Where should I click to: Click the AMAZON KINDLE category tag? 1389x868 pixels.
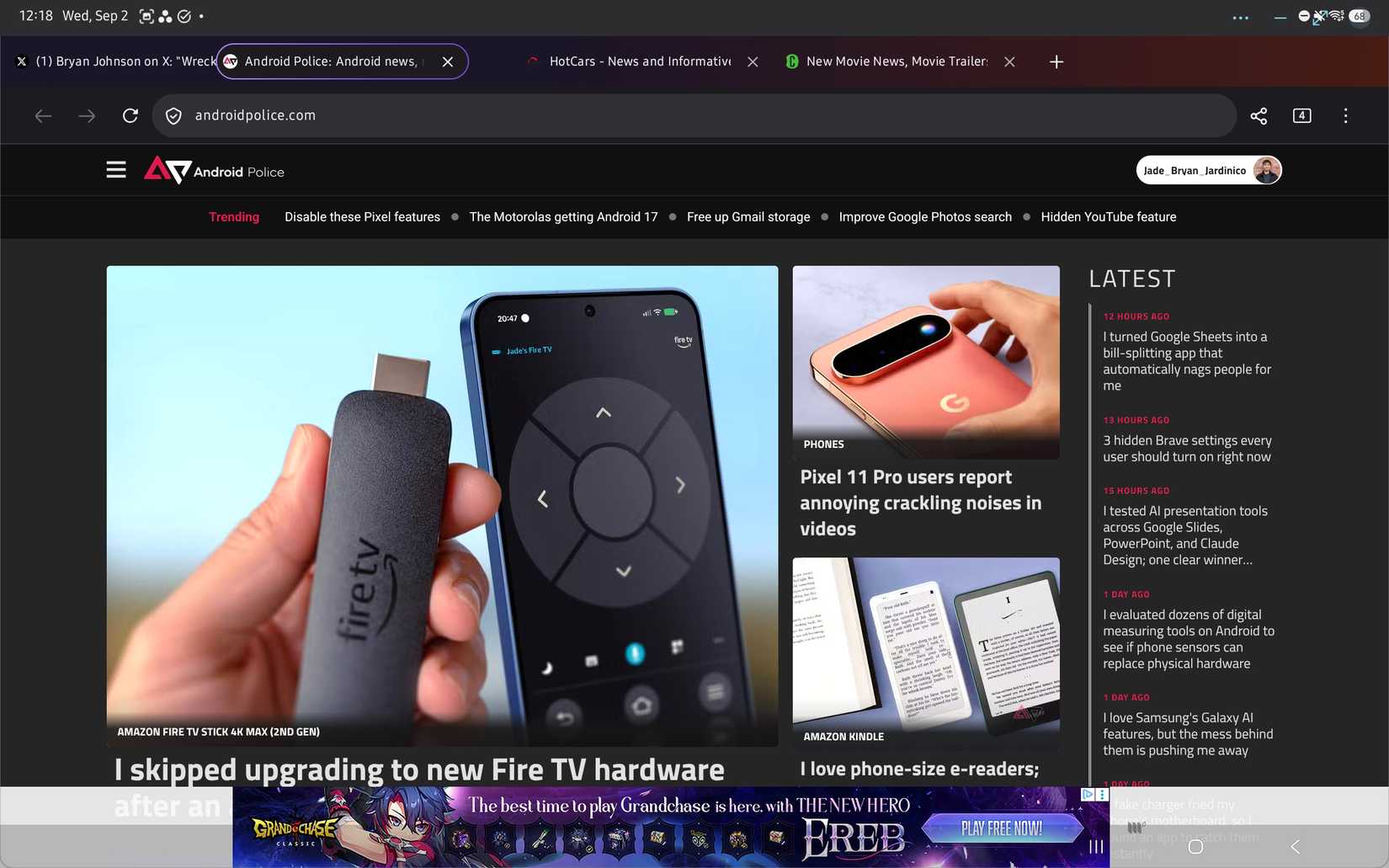click(x=844, y=736)
